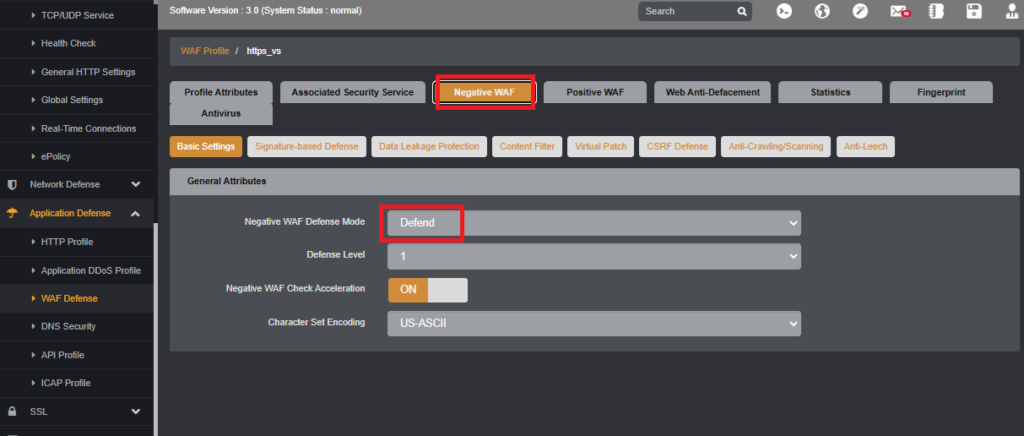Switch to the Web Anti-Defacement tab
1024x436 pixels.
[712, 92]
